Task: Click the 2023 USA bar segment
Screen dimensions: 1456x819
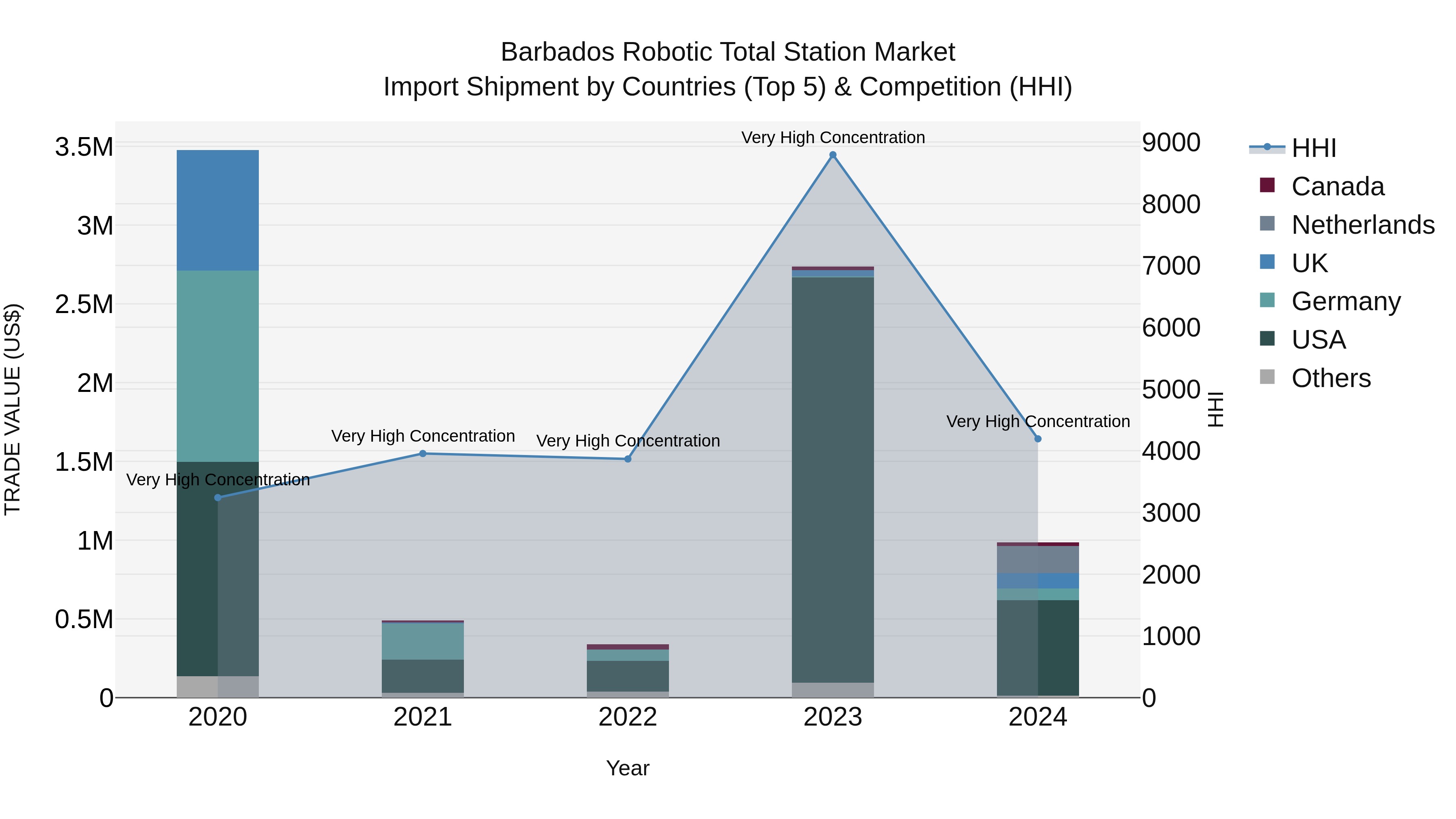Action: click(x=833, y=480)
